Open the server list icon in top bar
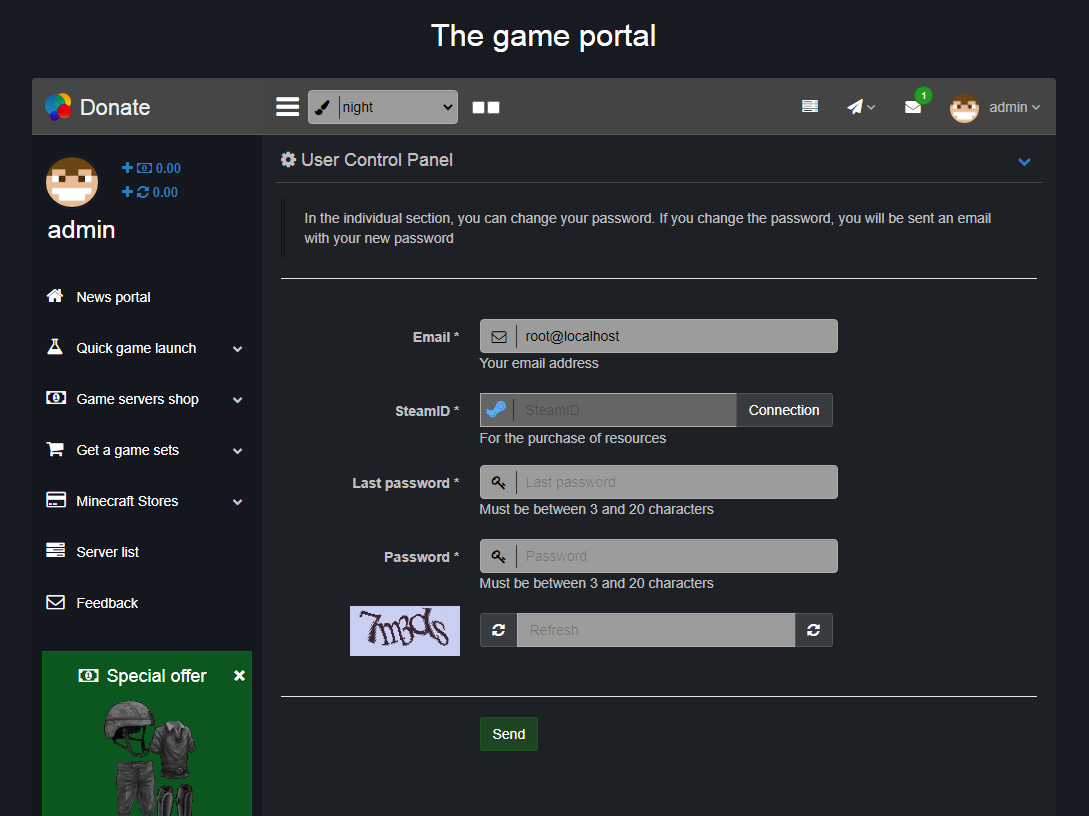Viewport: 1089px width, 816px height. (810, 106)
